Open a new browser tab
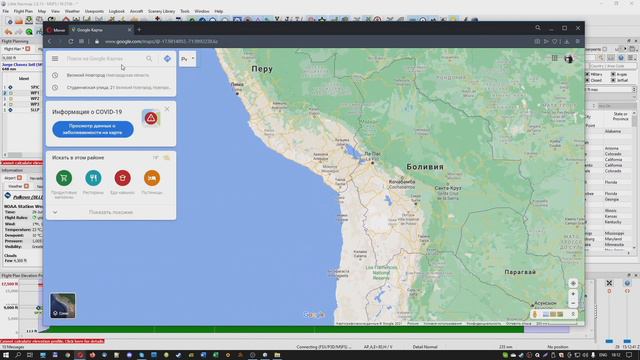 [139, 30]
